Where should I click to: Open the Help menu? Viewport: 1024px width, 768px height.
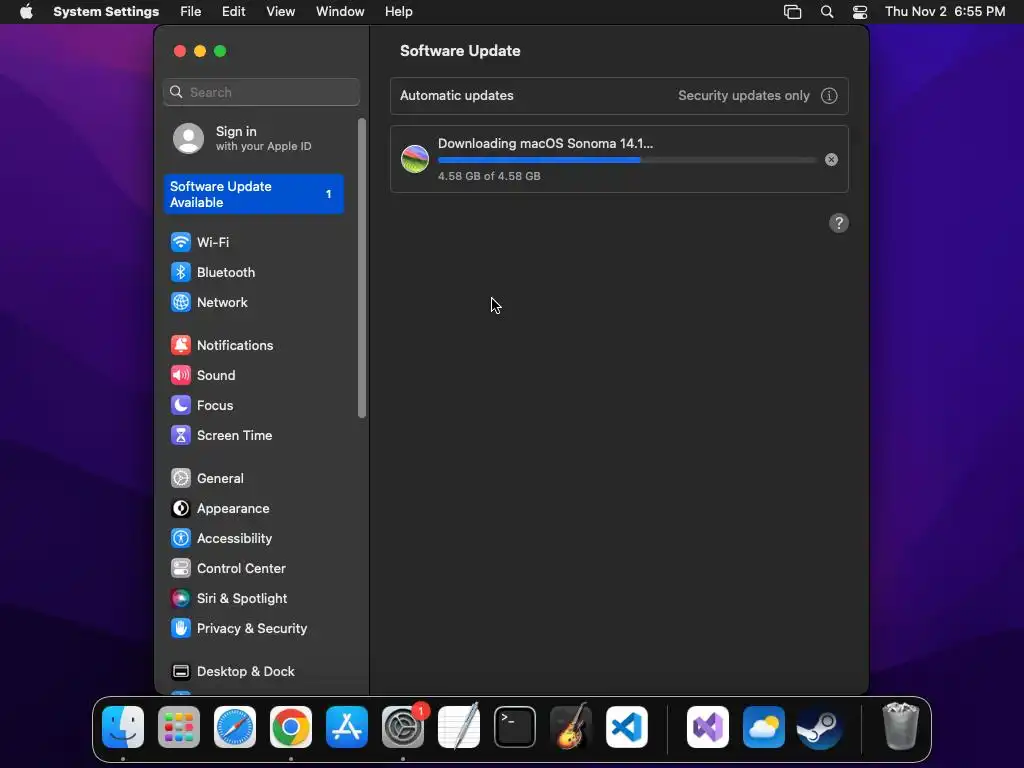[398, 12]
